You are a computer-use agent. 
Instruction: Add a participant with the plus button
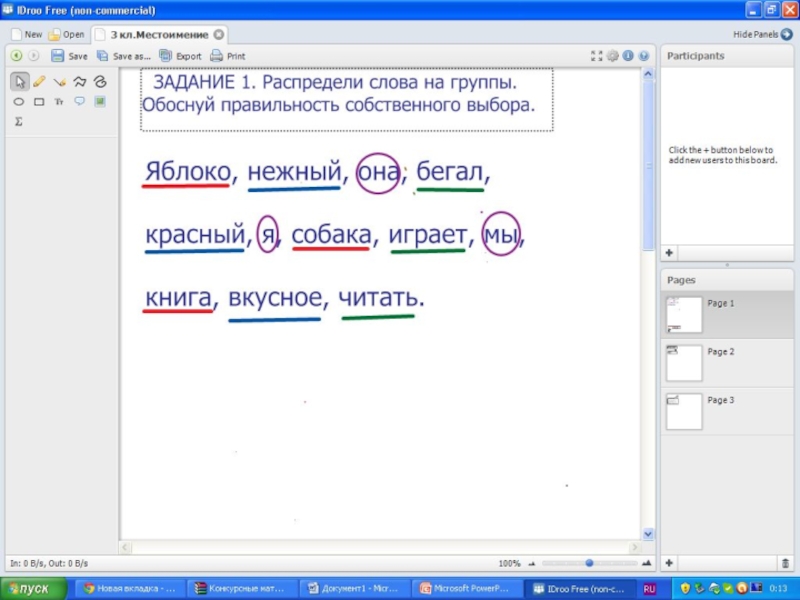point(669,254)
